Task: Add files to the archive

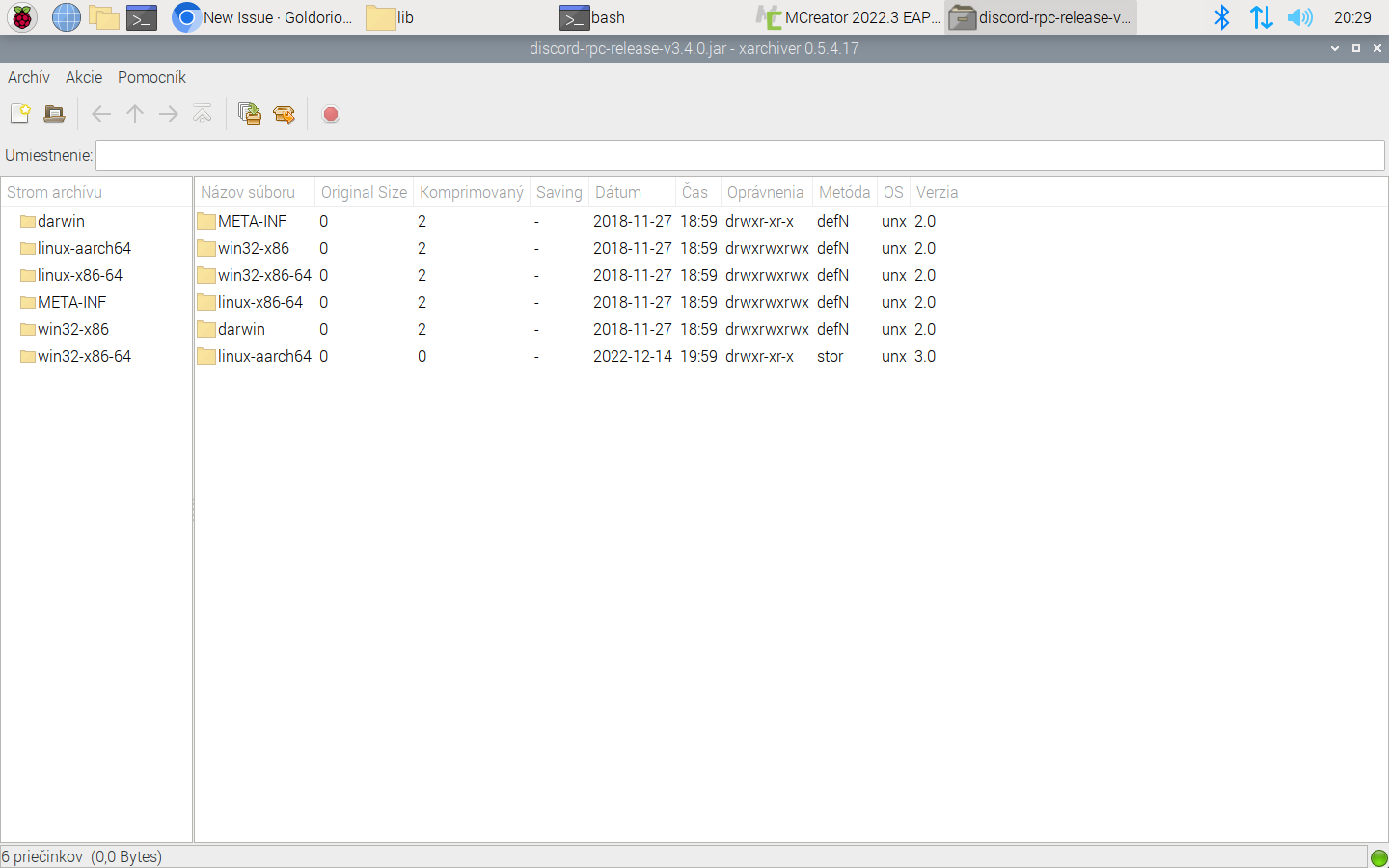Action: (x=250, y=114)
